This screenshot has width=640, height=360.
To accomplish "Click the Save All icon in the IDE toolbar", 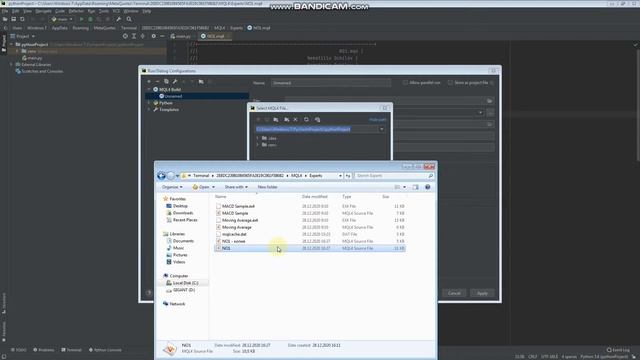I will (x=13, y=19).
